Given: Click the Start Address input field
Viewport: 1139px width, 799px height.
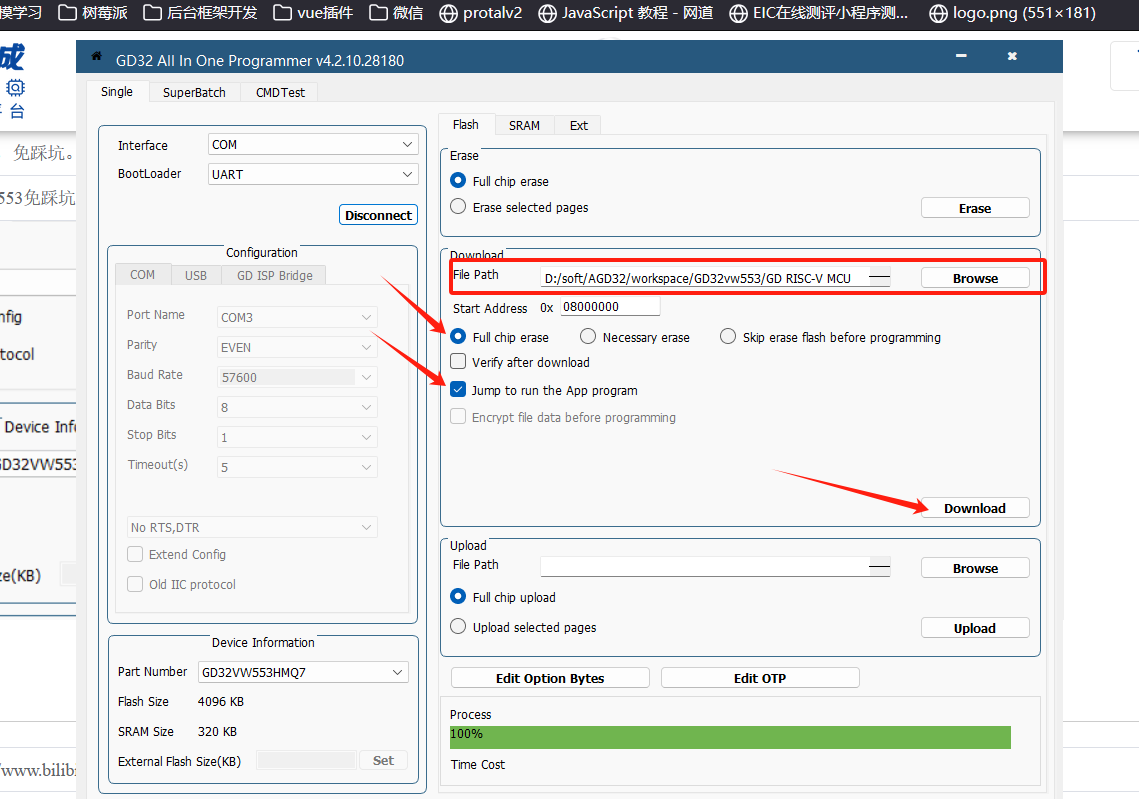Looking at the screenshot, I should (x=609, y=307).
